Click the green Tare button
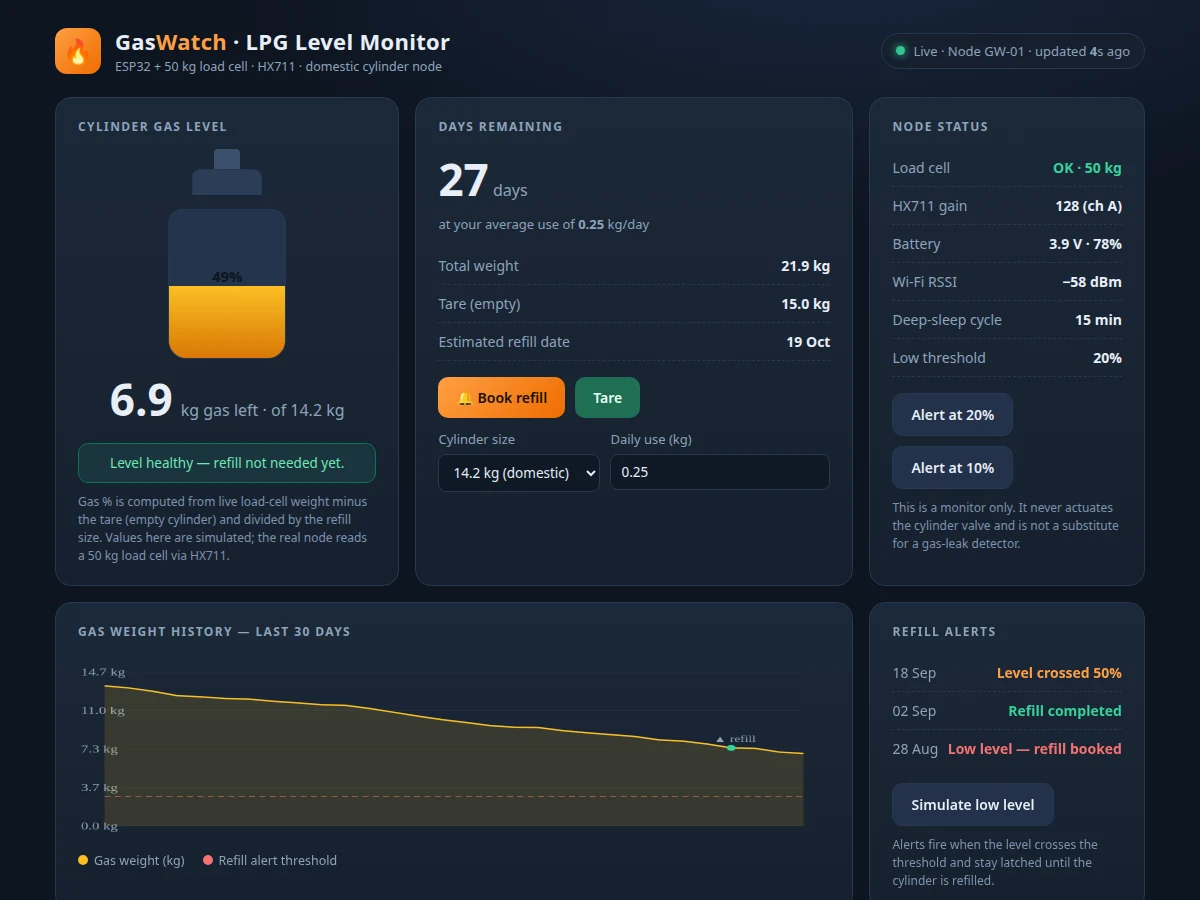The image size is (1200, 900). (607, 398)
